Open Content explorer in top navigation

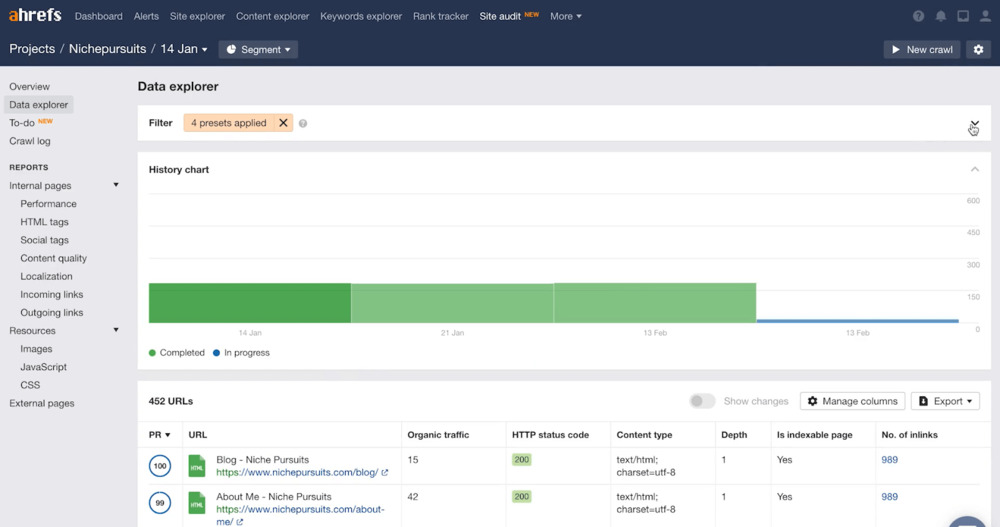pyautogui.click(x=272, y=17)
